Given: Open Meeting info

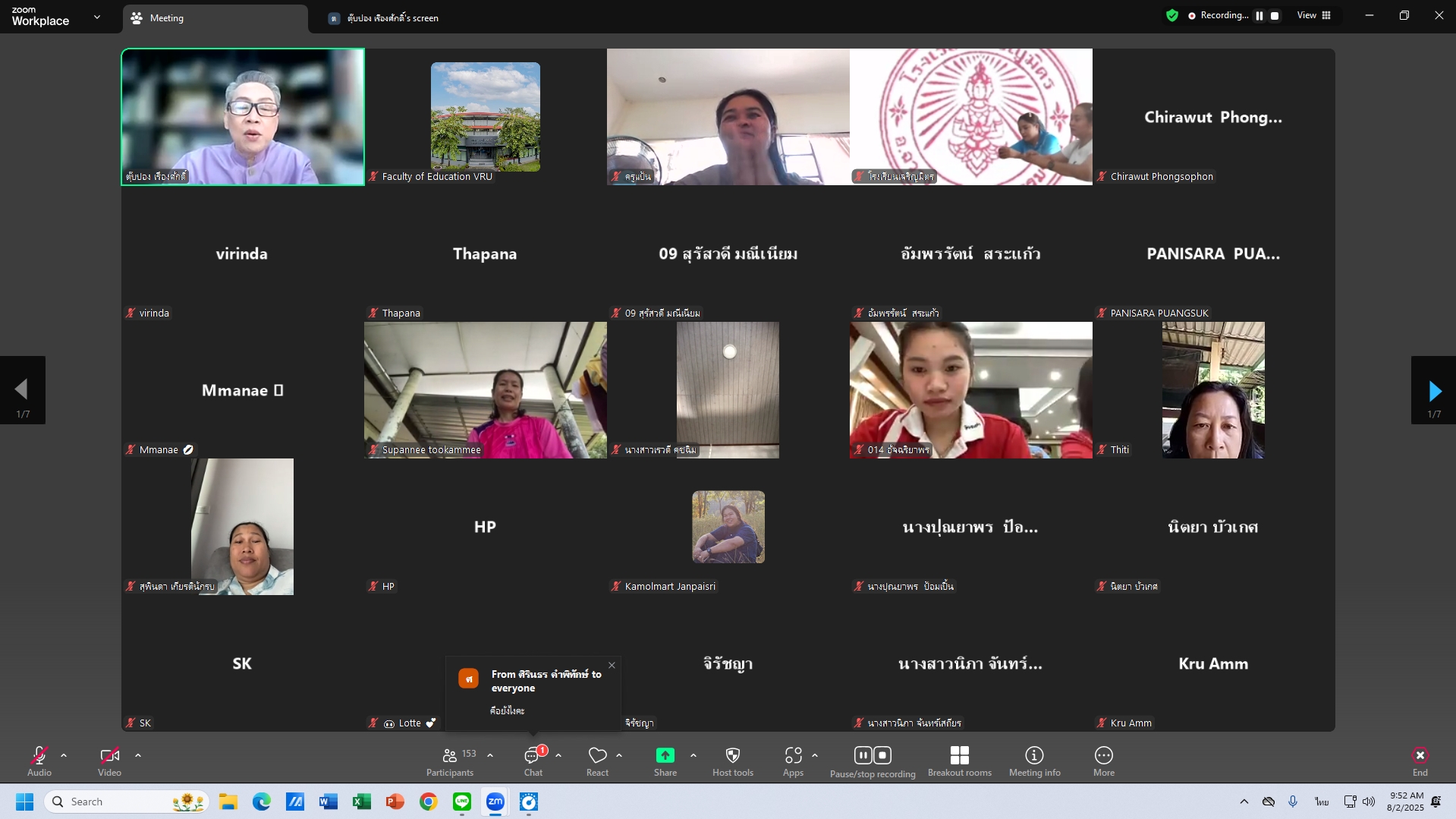Looking at the screenshot, I should (x=1034, y=761).
